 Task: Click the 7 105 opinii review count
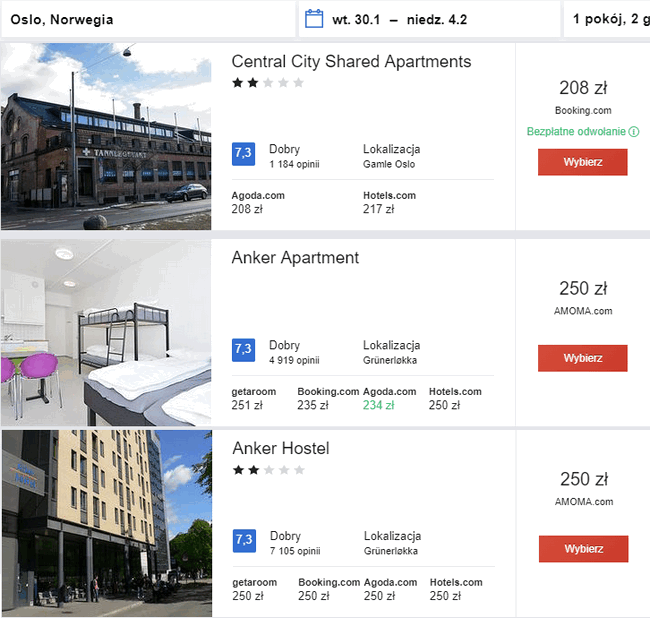(x=295, y=551)
